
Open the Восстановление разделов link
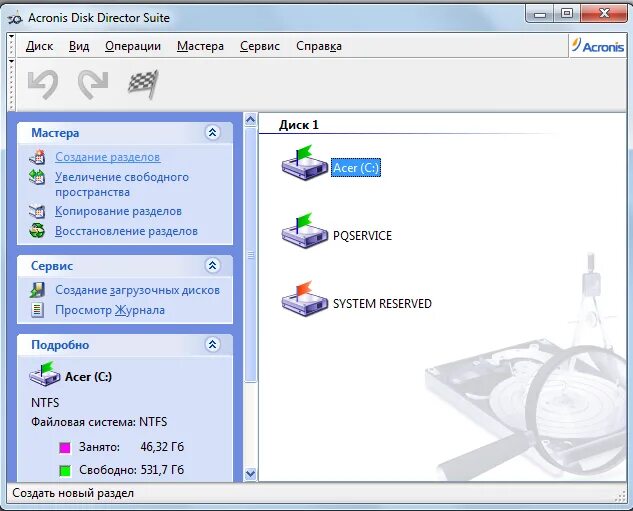coord(126,231)
